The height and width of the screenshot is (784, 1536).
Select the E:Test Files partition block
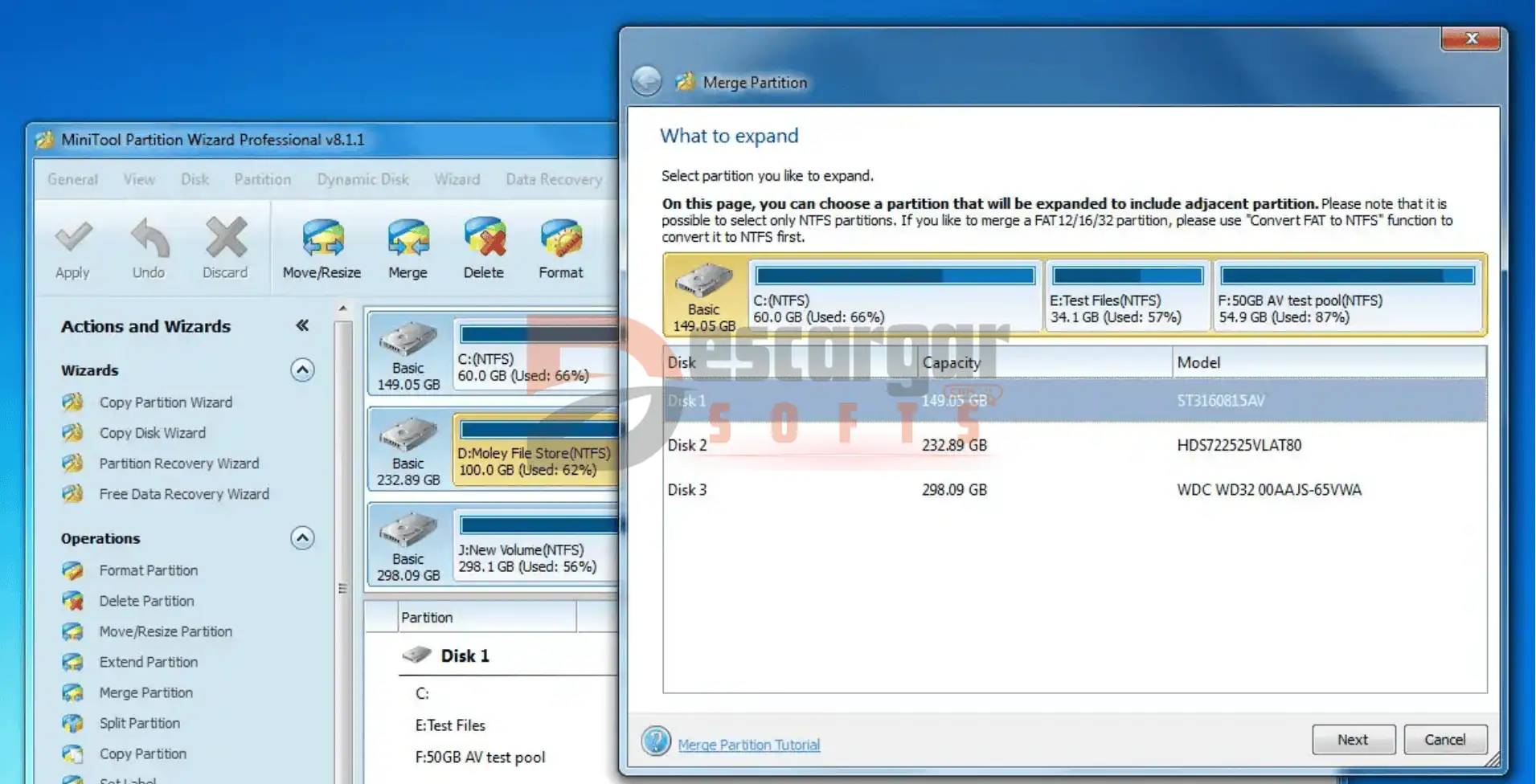point(1127,295)
